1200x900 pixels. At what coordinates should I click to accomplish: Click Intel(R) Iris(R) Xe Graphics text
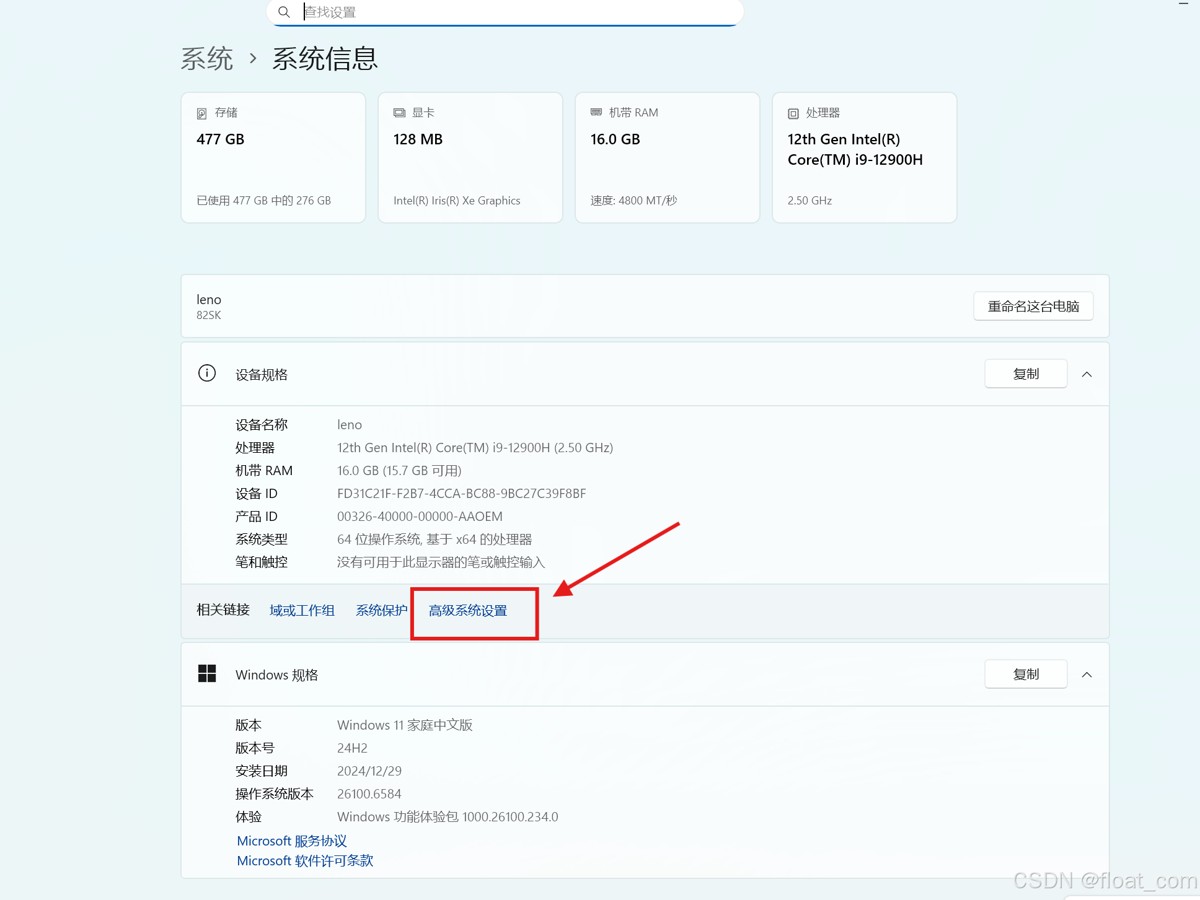[457, 201]
